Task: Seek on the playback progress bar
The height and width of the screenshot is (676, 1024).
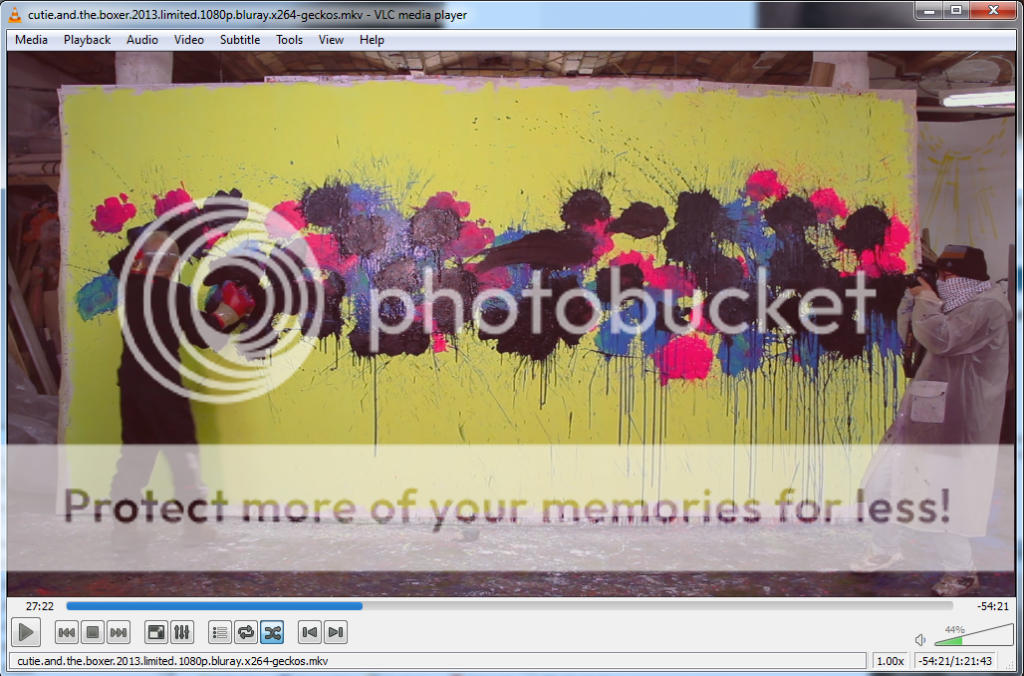Action: 509,606
